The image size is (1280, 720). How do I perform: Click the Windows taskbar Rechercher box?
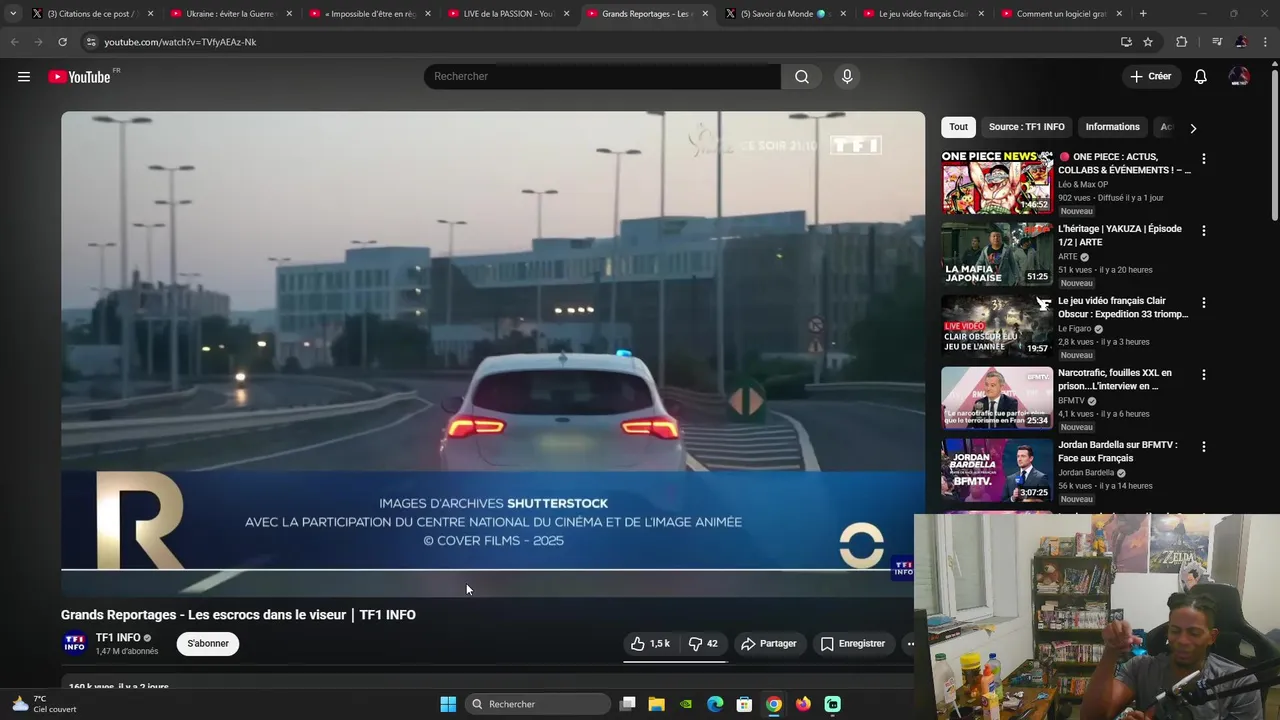[x=538, y=704]
